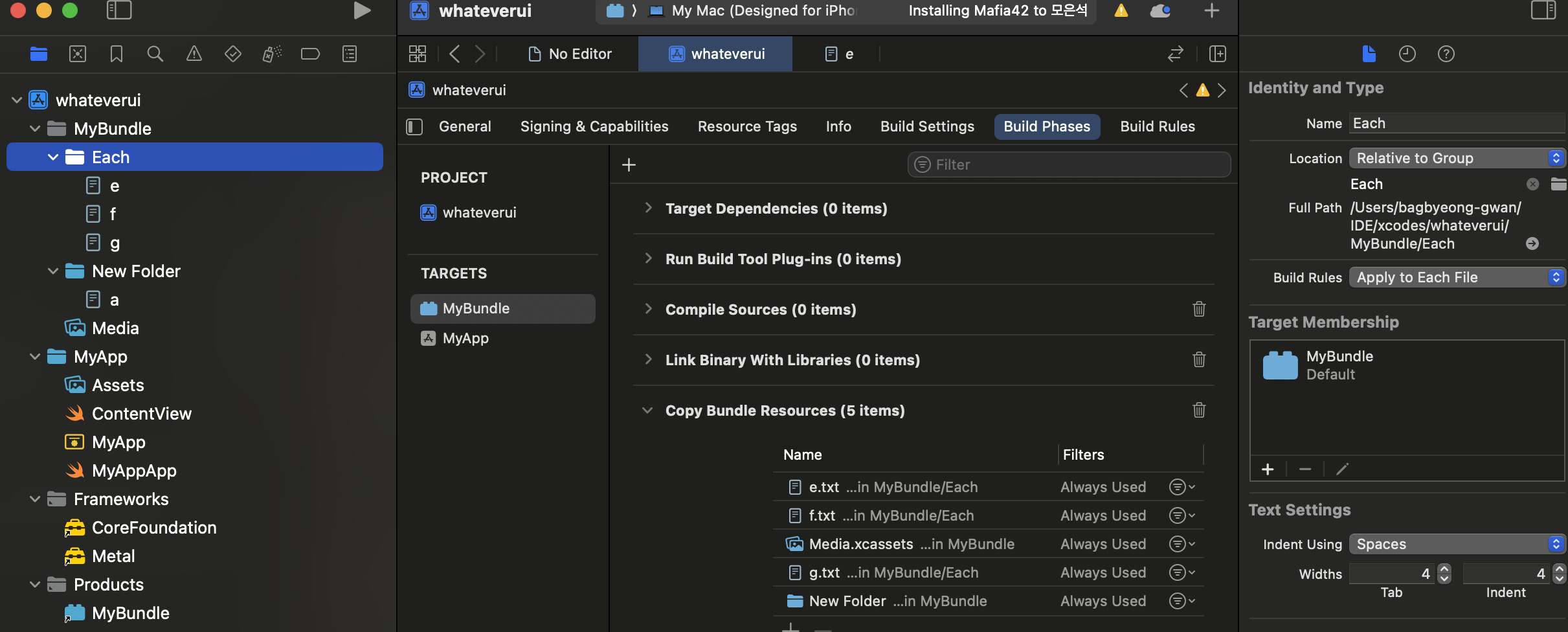The height and width of the screenshot is (632, 1568).
Task: Expand Run Build Tool Plug-ins section
Action: 648,258
